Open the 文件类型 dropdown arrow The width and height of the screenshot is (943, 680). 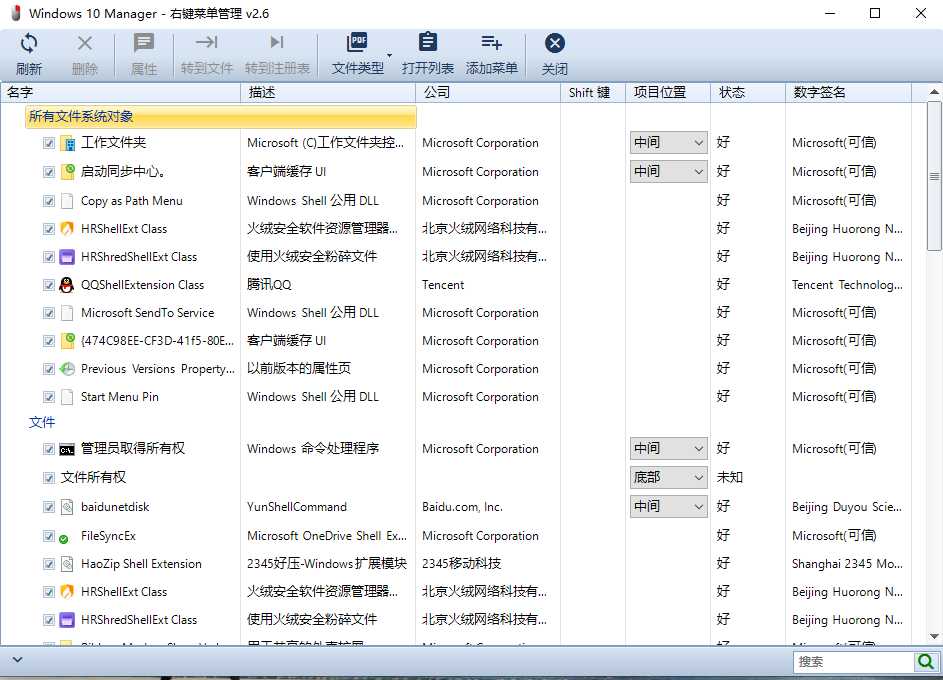tap(390, 55)
